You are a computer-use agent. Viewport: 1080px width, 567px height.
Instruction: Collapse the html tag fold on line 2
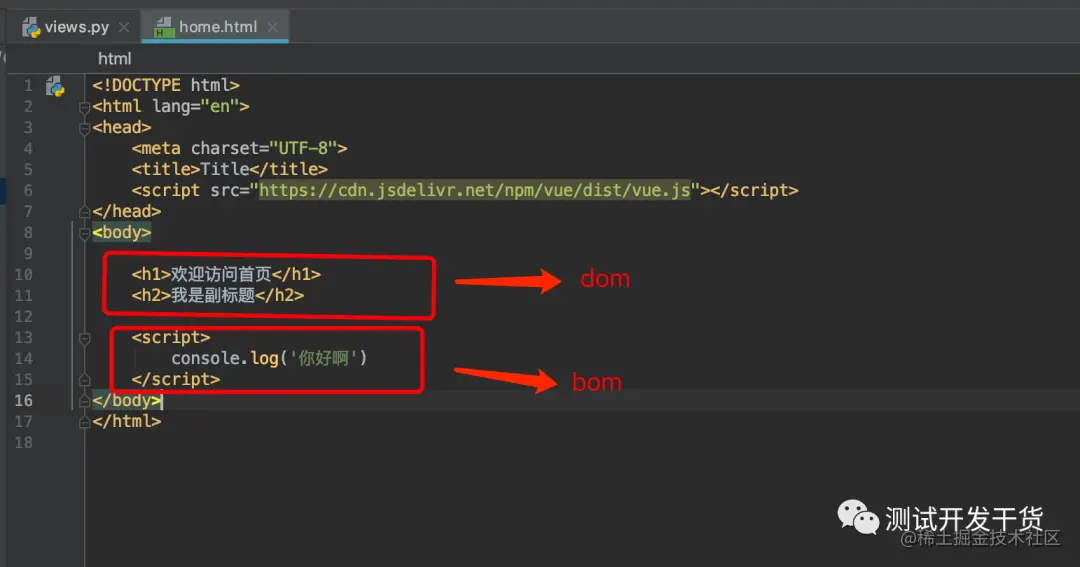tap(84, 107)
